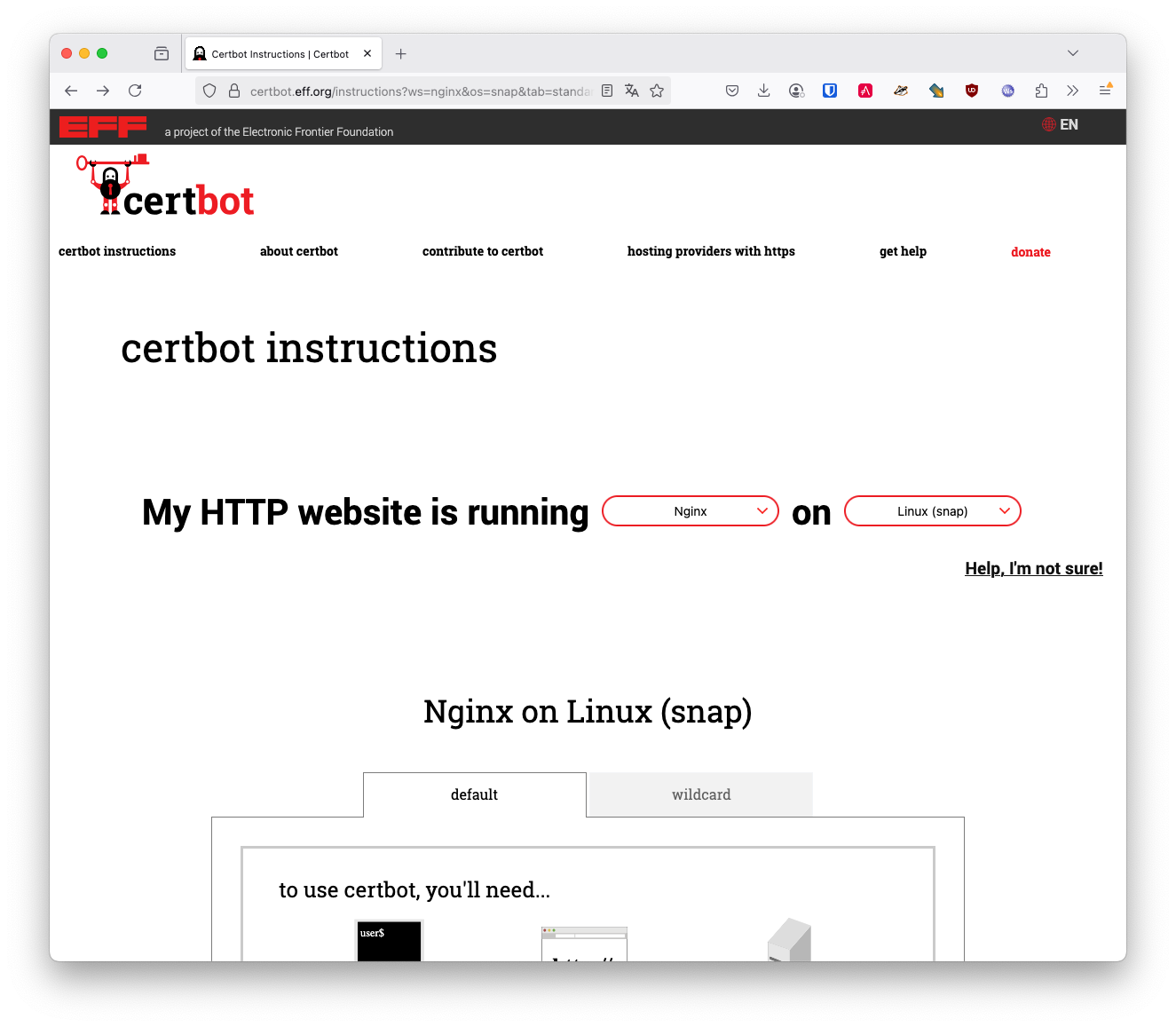Open the Bitwarden extension
The image size is (1176, 1027).
[830, 91]
